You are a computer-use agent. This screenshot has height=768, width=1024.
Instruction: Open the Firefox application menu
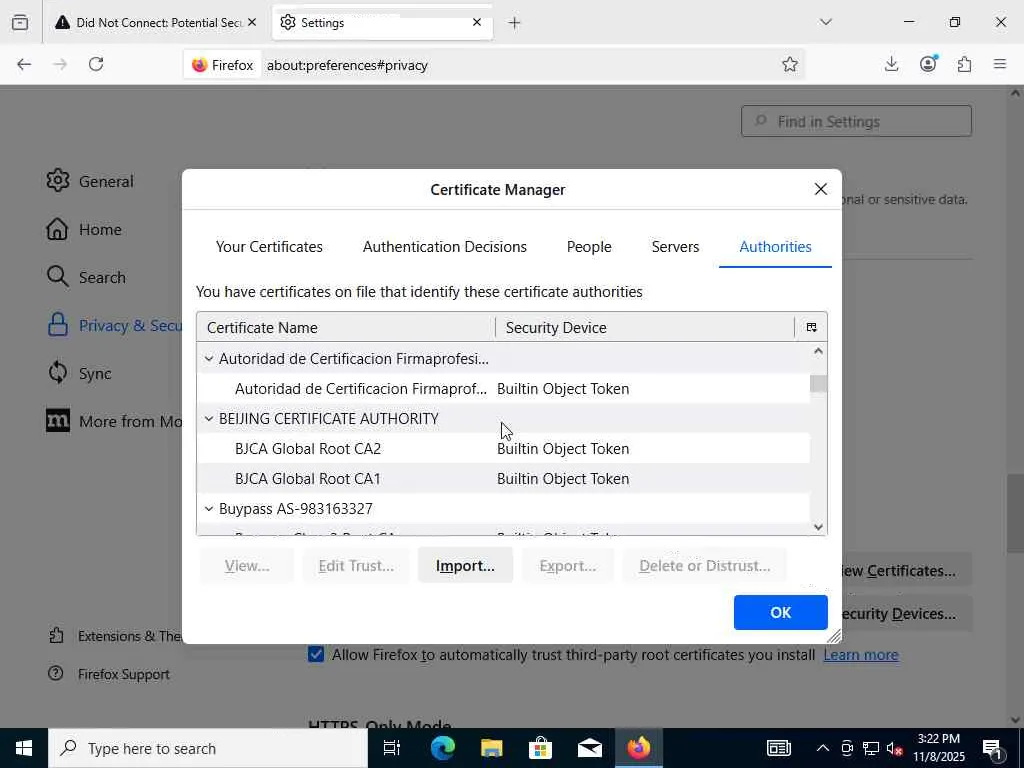click(x=1000, y=64)
